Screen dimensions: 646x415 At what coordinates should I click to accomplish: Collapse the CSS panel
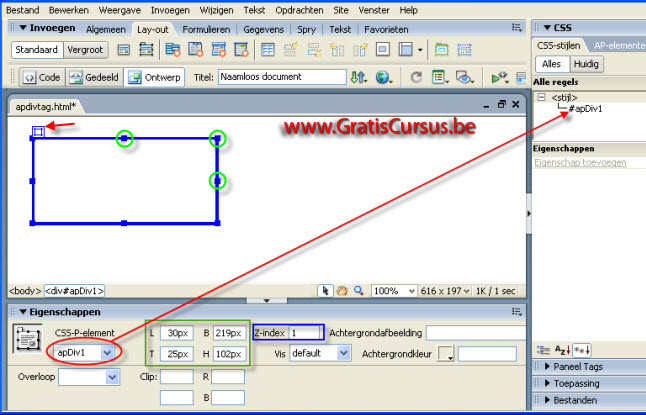(547, 28)
